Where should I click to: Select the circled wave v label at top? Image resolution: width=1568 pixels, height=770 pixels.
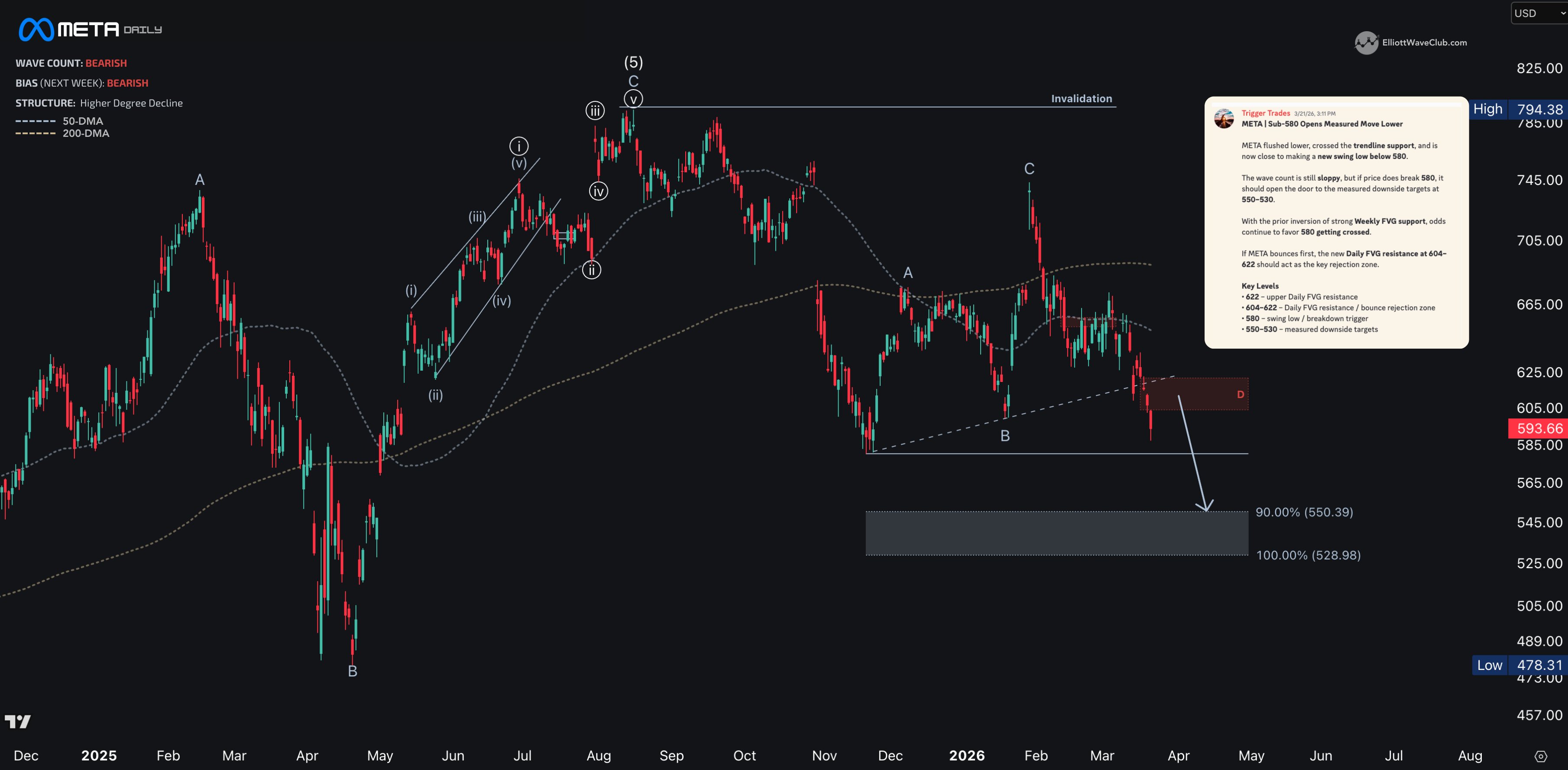(x=633, y=99)
